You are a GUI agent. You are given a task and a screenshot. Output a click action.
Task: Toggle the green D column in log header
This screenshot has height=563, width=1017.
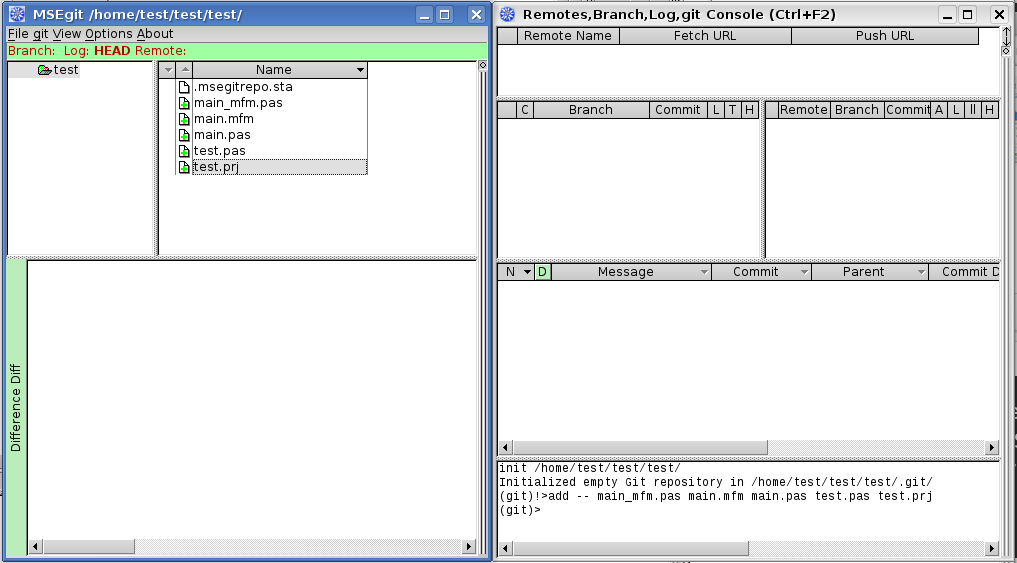pyautogui.click(x=542, y=272)
